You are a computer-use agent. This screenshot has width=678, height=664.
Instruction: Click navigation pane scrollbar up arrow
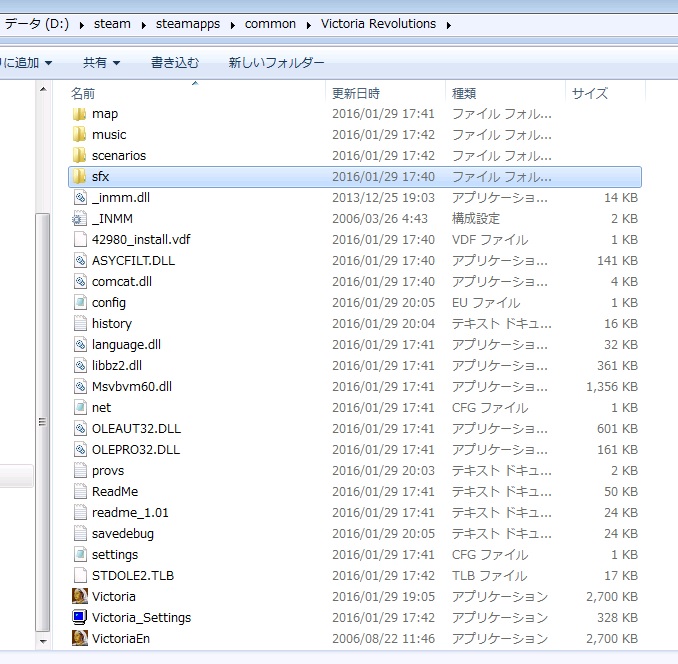(43, 89)
